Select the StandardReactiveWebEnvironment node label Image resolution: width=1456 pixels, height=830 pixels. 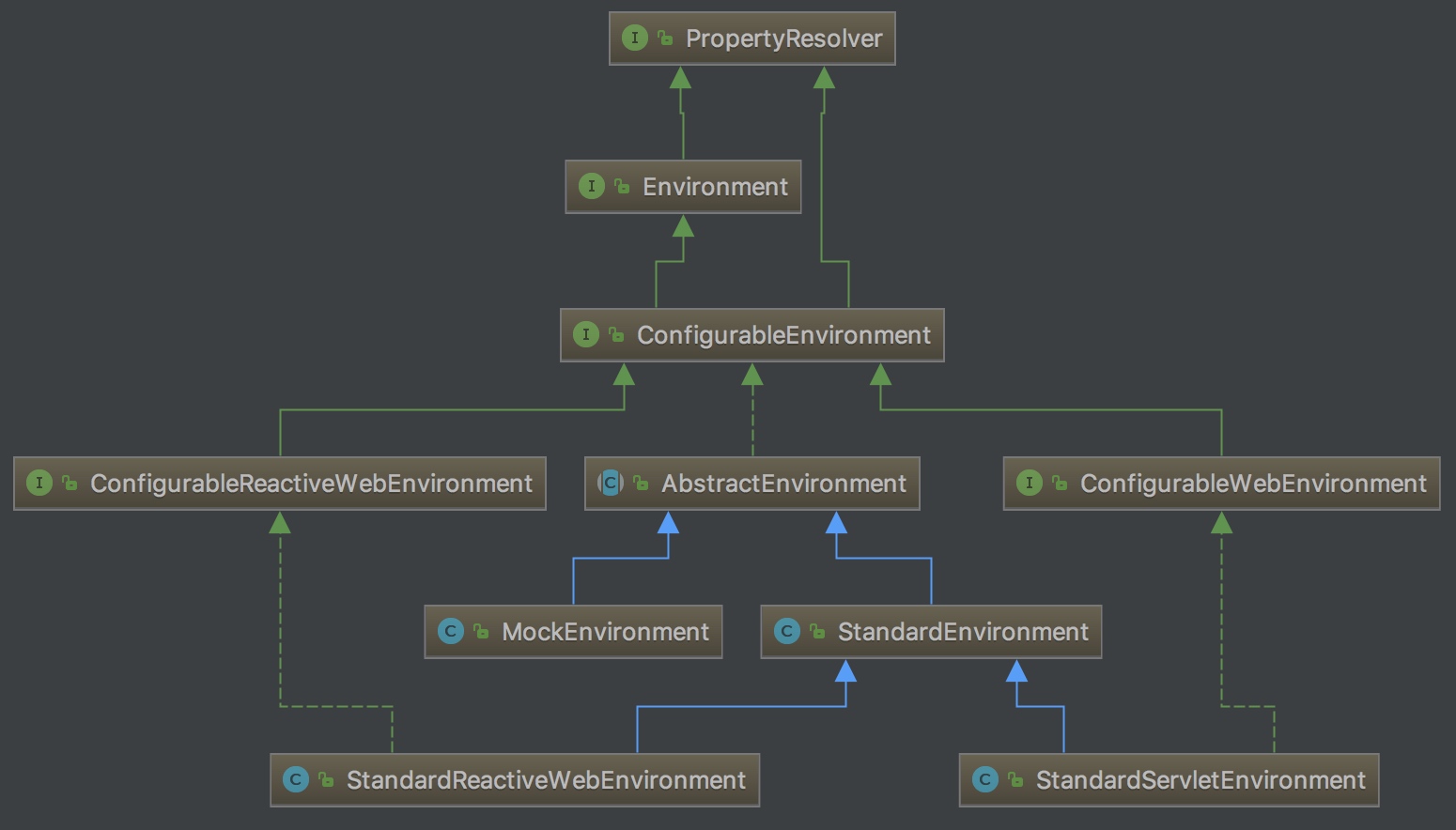pyautogui.click(x=546, y=780)
